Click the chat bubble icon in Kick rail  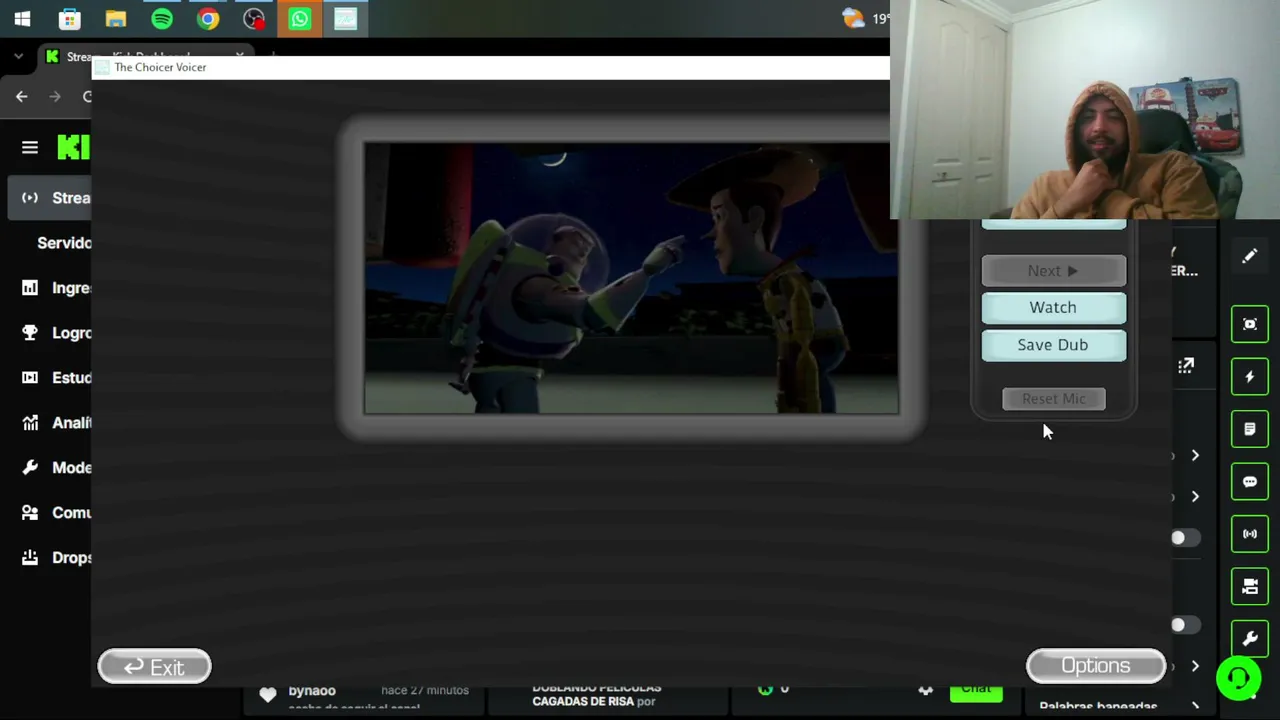coord(1250,482)
